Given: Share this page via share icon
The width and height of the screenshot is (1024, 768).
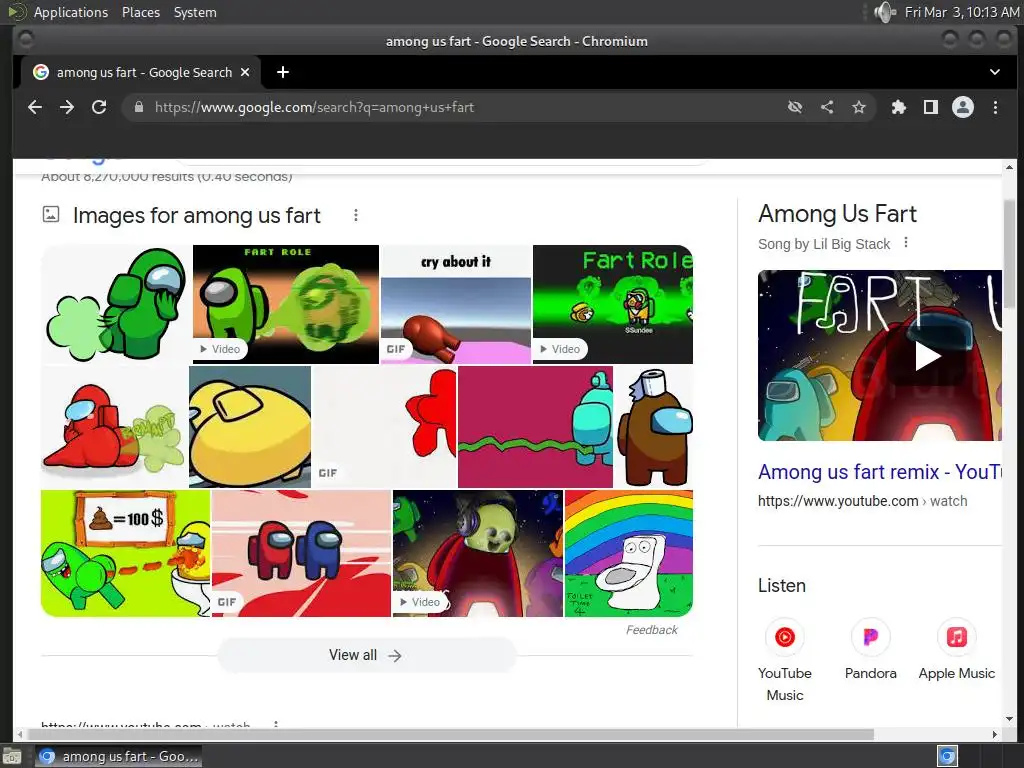Looking at the screenshot, I should (827, 107).
